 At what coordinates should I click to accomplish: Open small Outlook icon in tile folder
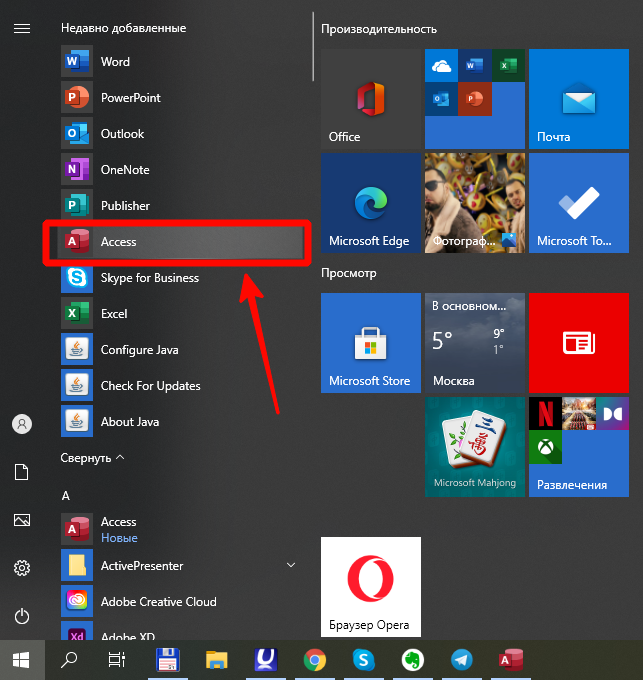pyautogui.click(x=441, y=99)
